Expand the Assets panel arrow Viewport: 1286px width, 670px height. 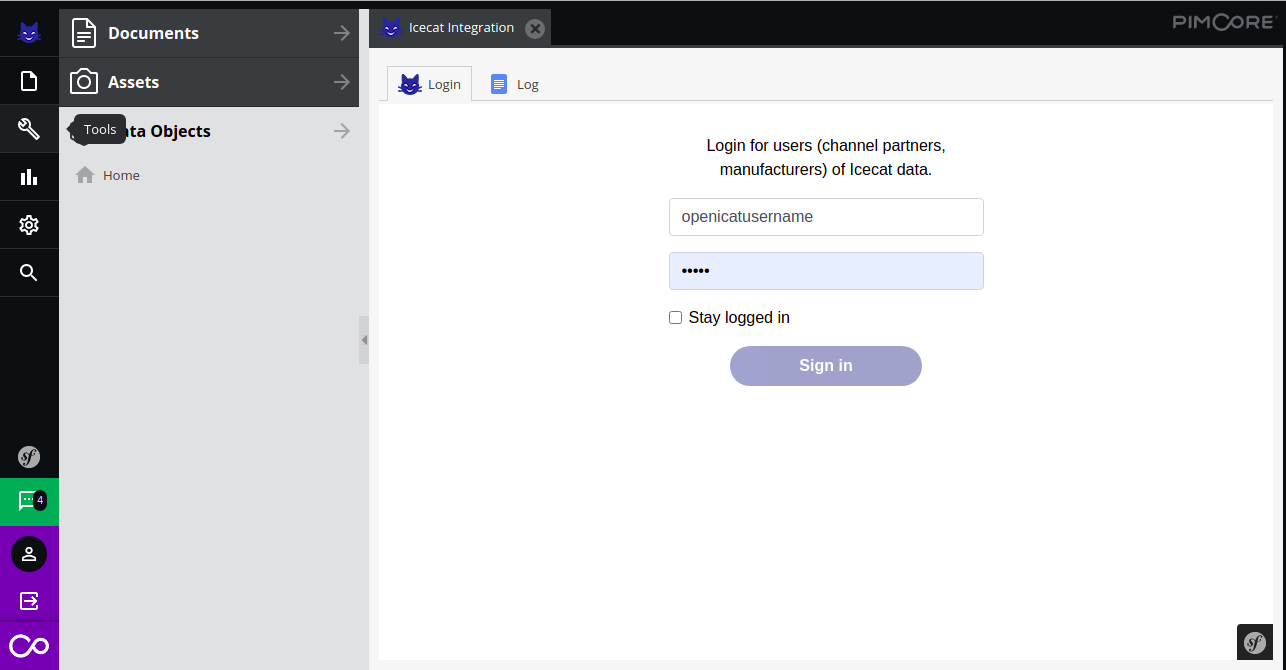tap(342, 82)
